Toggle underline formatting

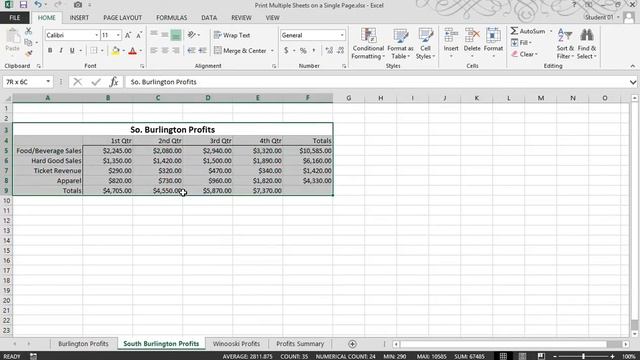[x=72, y=51]
